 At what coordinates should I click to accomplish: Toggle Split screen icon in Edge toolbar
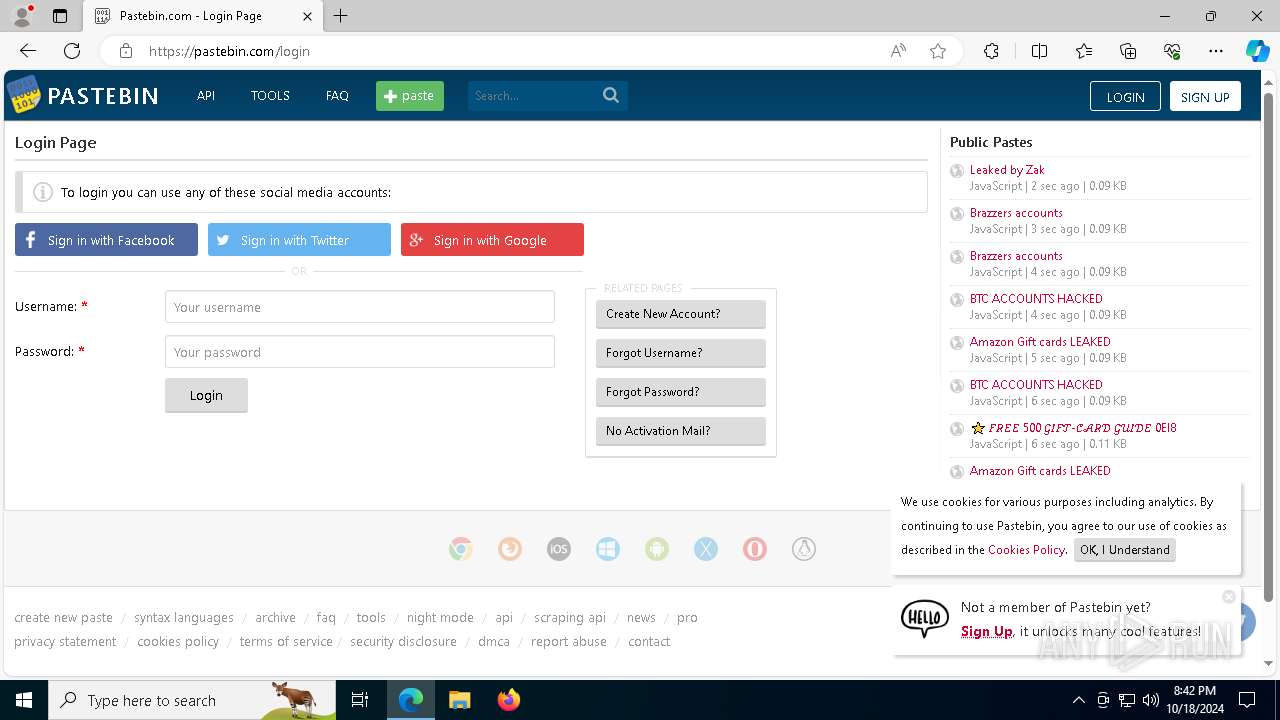point(1039,51)
